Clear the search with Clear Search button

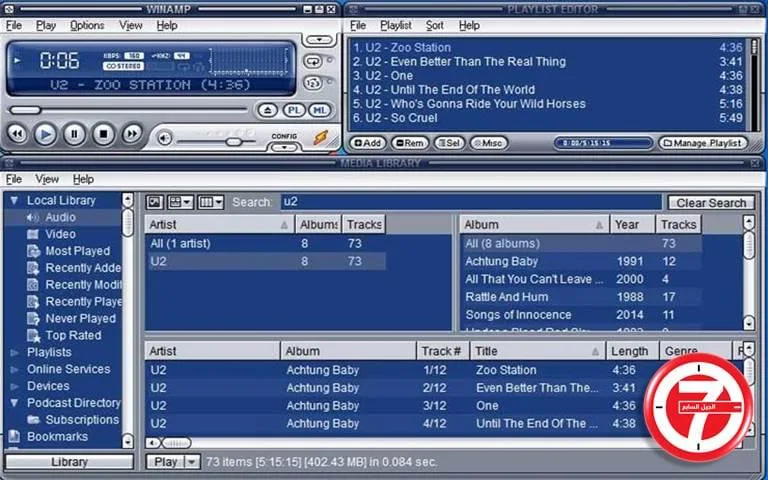click(x=711, y=203)
